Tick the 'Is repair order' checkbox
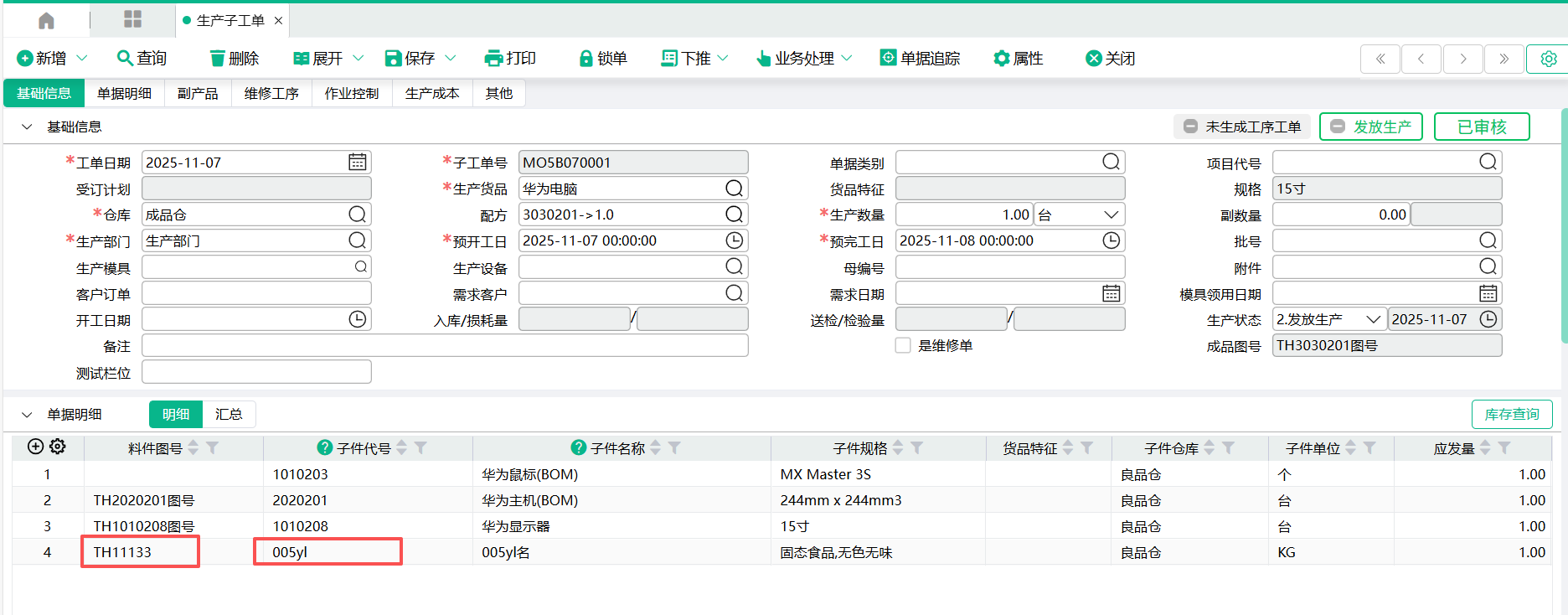Viewport: 1568px width, 615px height. [903, 345]
